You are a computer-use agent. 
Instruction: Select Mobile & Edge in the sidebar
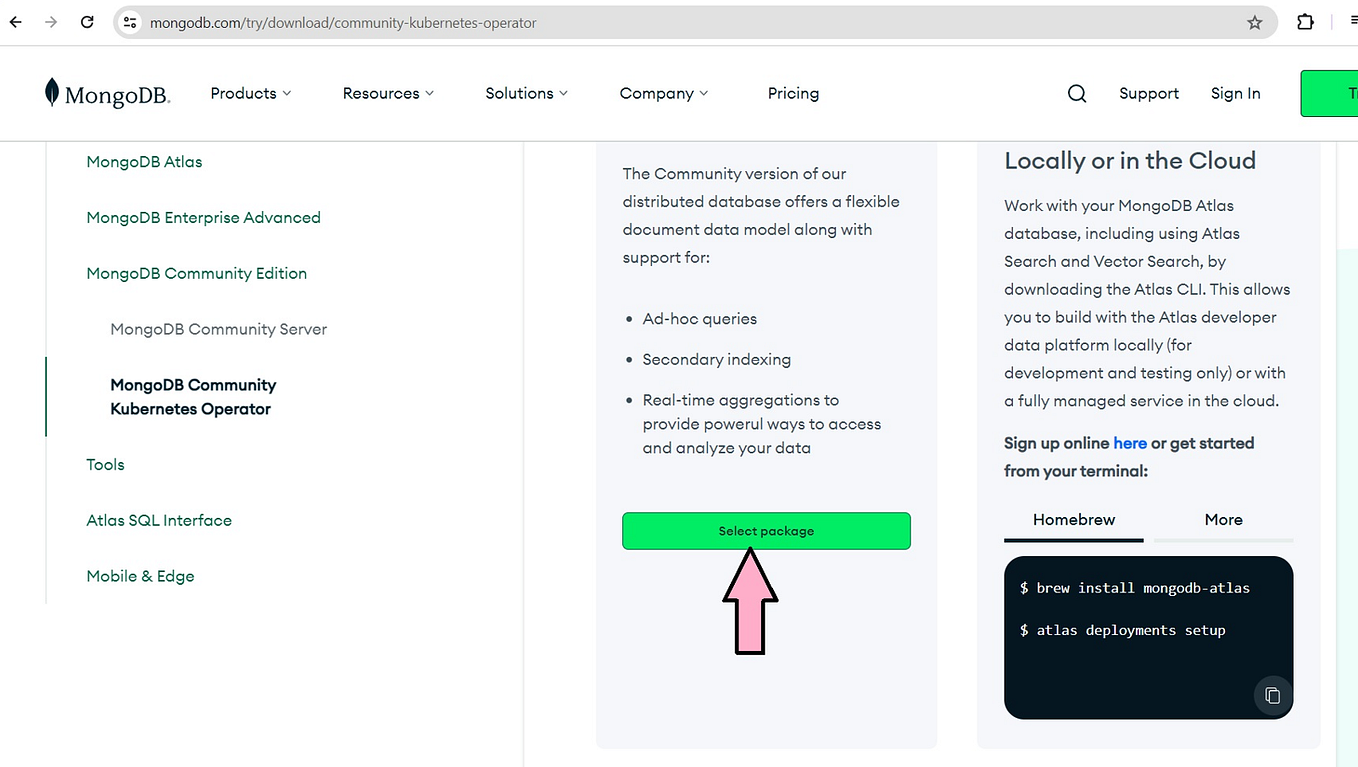coord(140,576)
